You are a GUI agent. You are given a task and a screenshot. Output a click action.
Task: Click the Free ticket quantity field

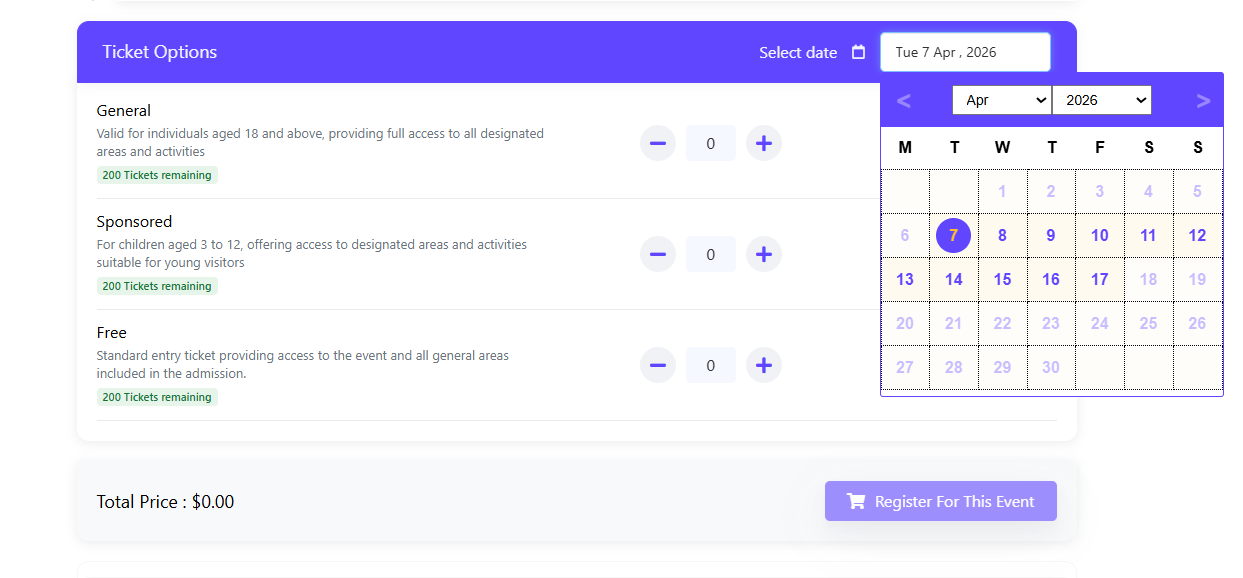[710, 366]
